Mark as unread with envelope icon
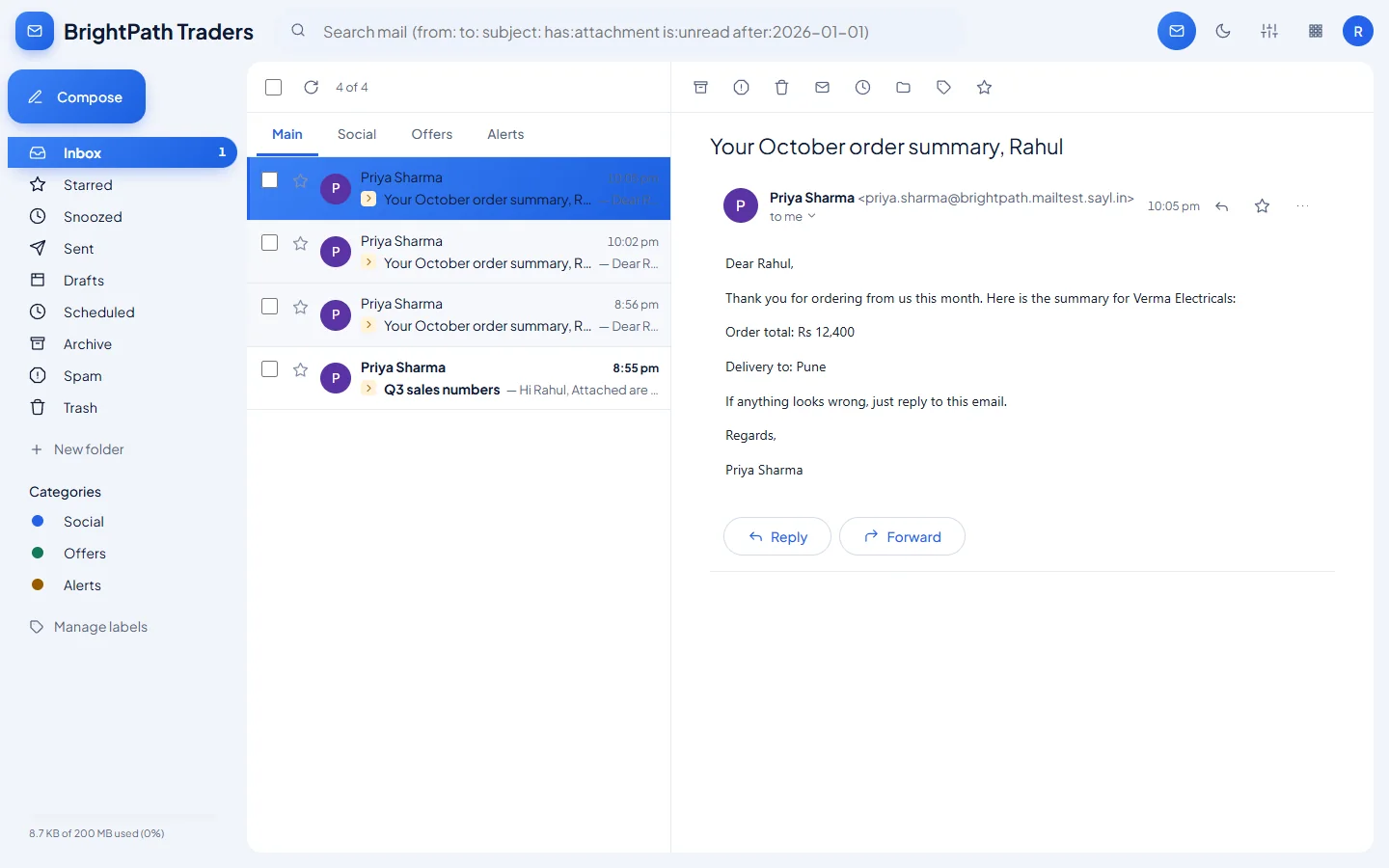 pyautogui.click(x=823, y=88)
